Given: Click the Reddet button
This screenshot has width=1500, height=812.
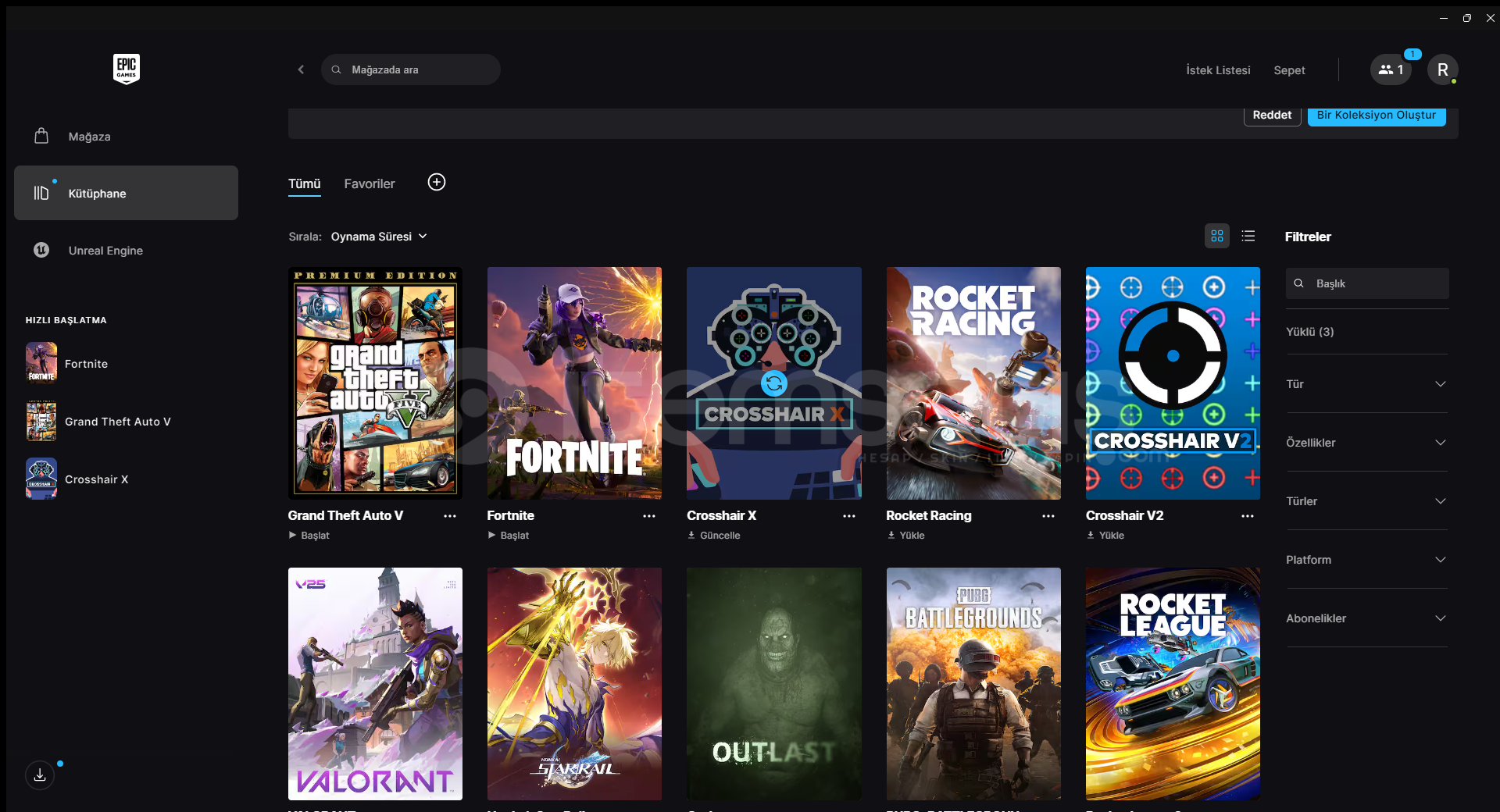Looking at the screenshot, I should click(1272, 115).
